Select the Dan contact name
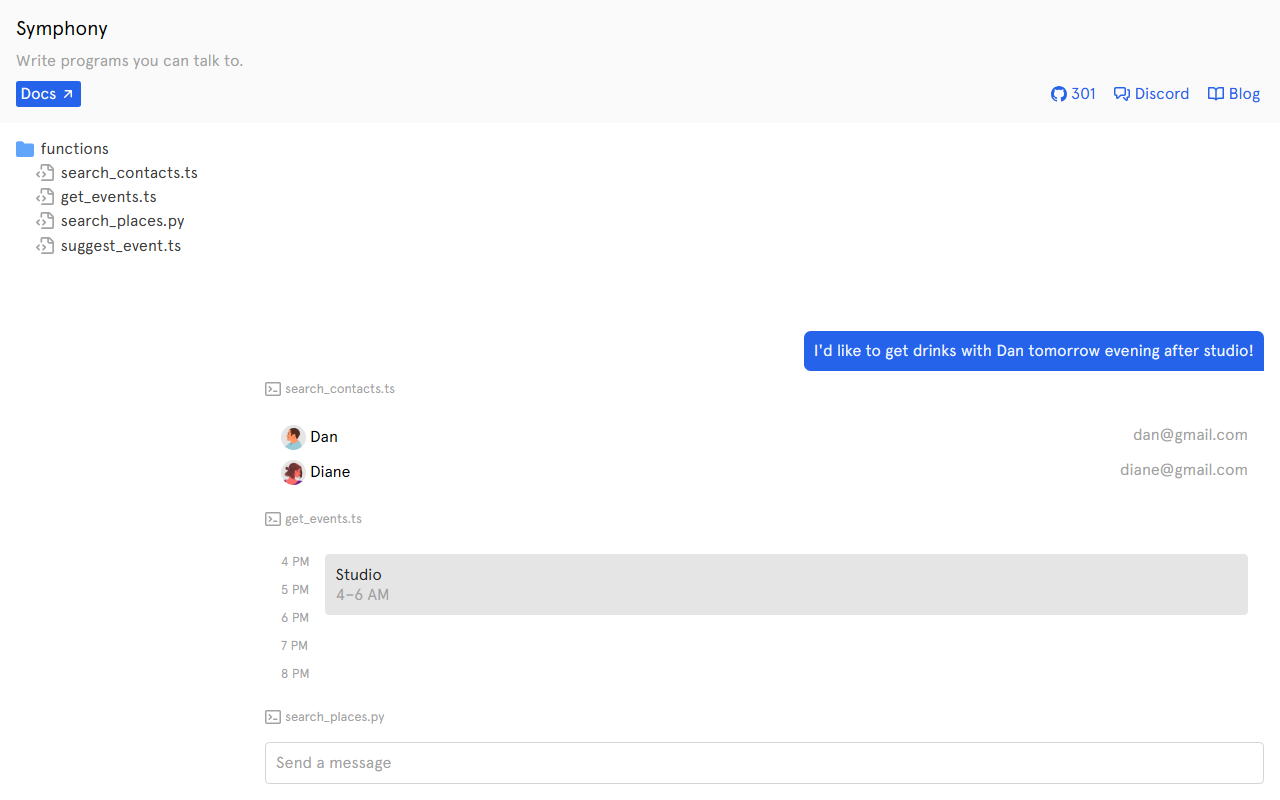Screen dimensions: 1280x800 click(324, 437)
